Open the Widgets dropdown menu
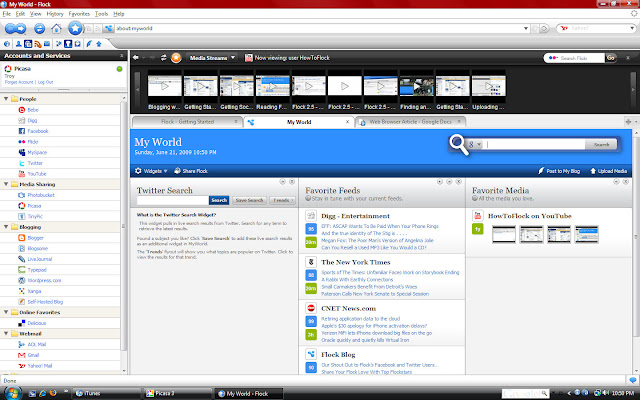Image resolution: width=640 pixels, height=400 pixels. click(151, 171)
